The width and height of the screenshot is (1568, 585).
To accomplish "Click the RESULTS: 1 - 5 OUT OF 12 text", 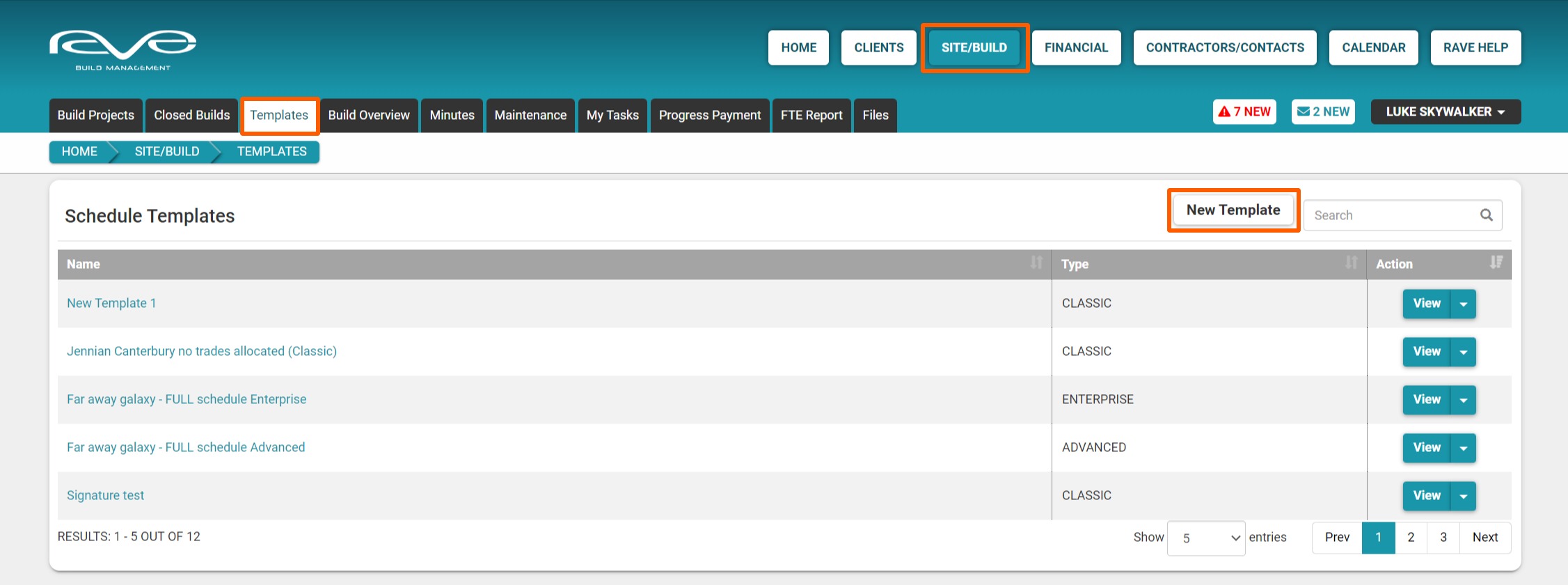I will (x=129, y=536).
